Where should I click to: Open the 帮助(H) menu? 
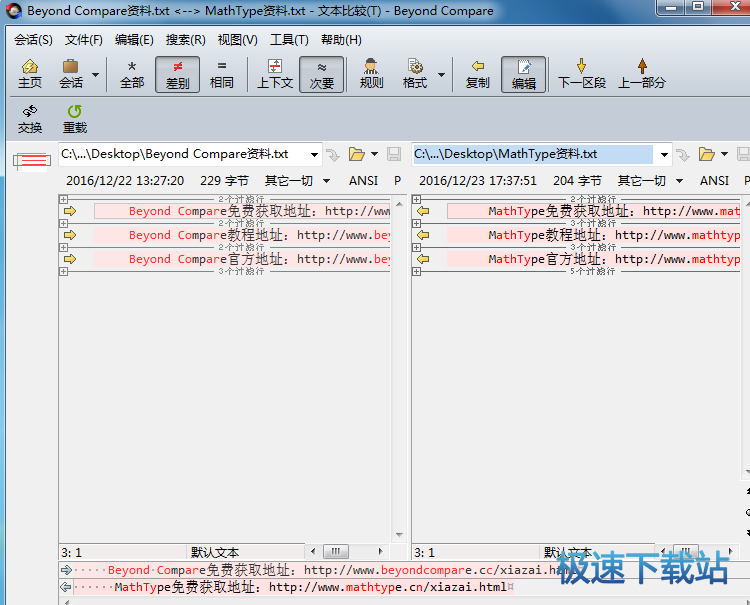pyautogui.click(x=341, y=40)
